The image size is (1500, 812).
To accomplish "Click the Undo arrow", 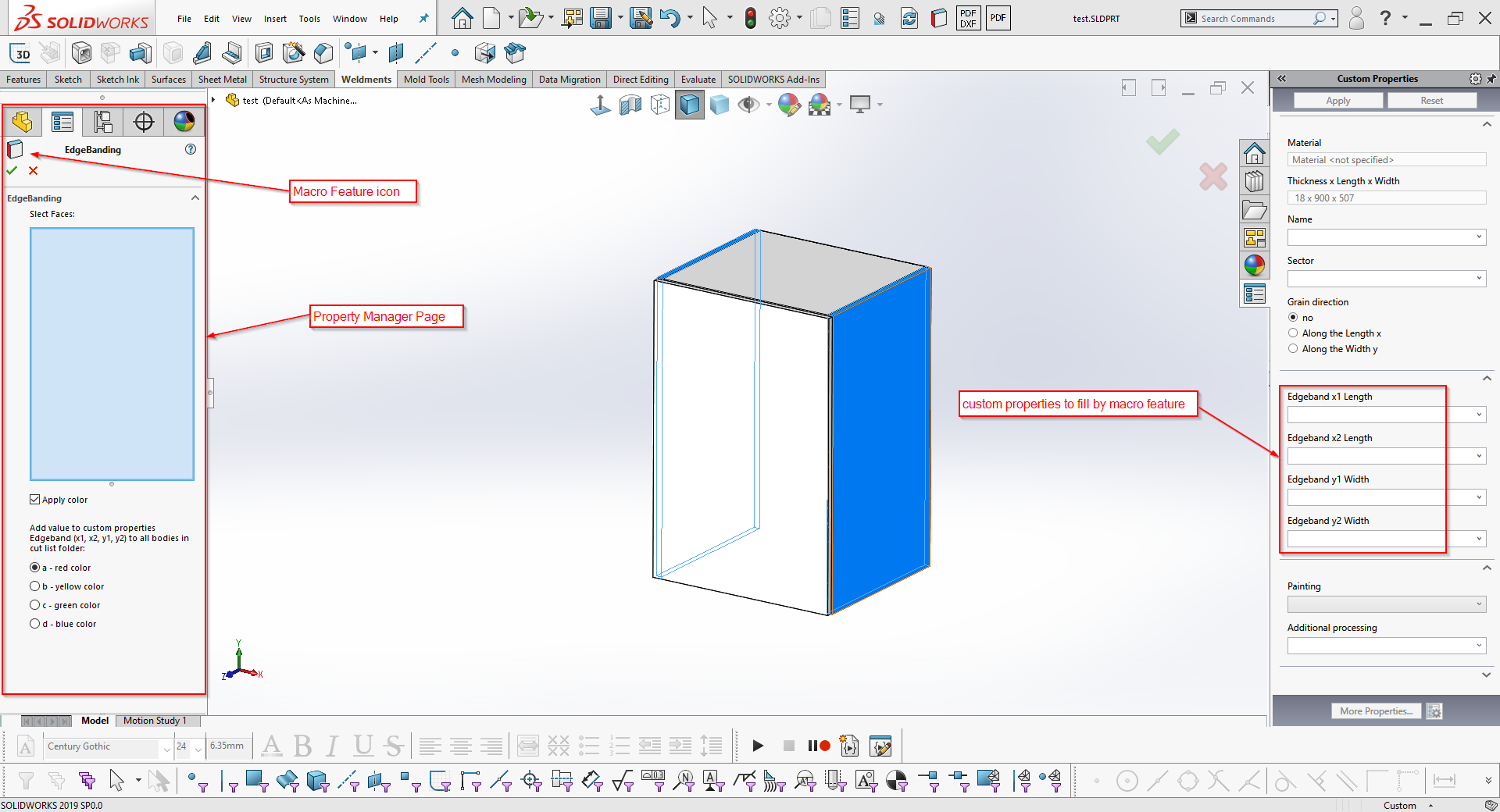I will click(x=670, y=18).
